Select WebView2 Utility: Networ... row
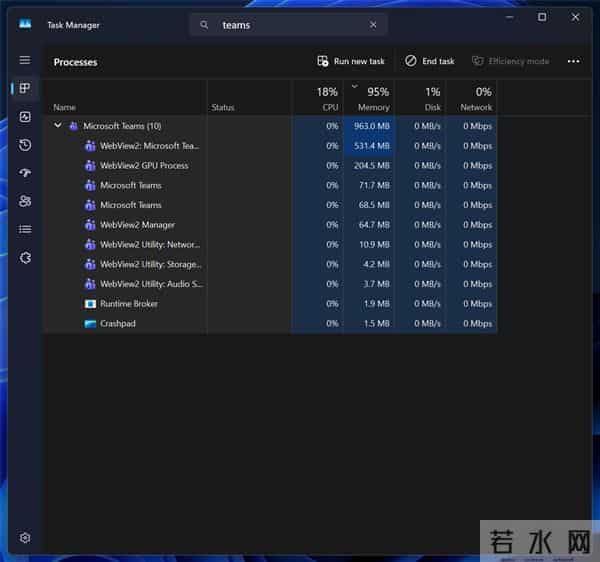The width and height of the screenshot is (600, 562). pos(272,244)
